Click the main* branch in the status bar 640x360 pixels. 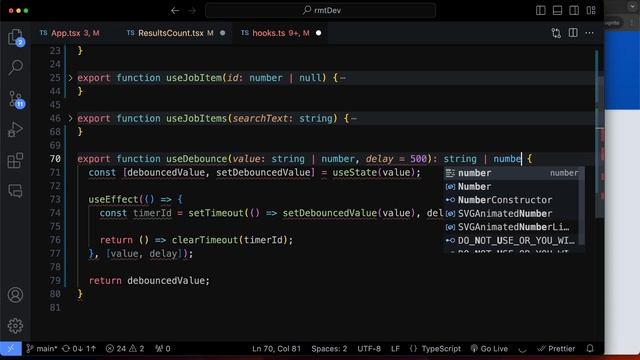[x=42, y=349]
